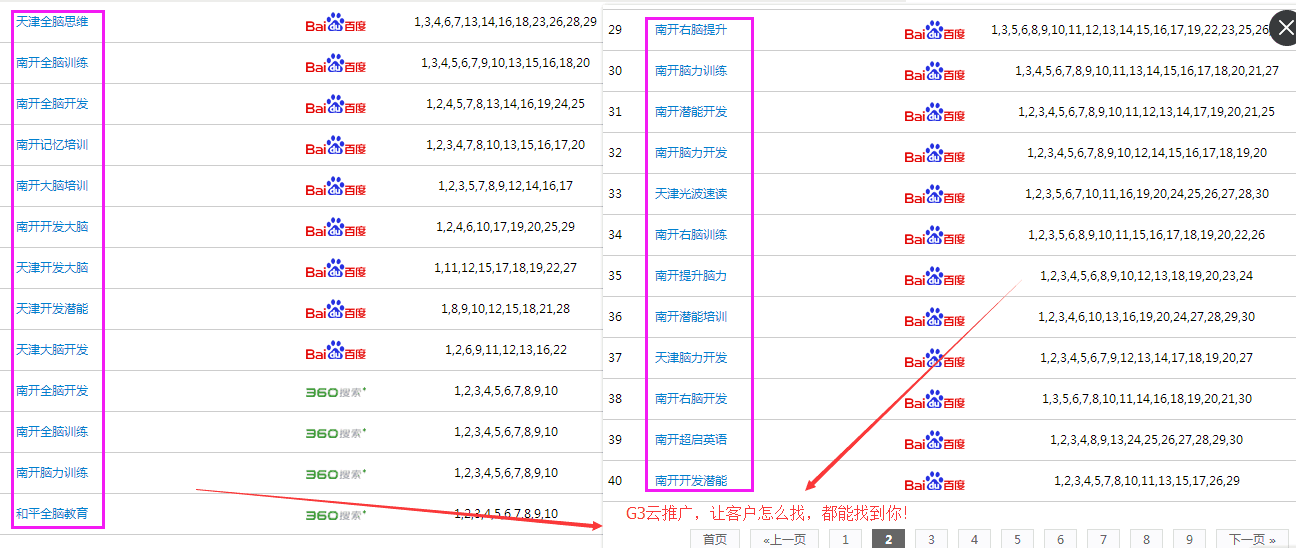Click 360搜索 logo in 南开全脑训练 row
This screenshot has width=1296, height=548.
click(336, 433)
